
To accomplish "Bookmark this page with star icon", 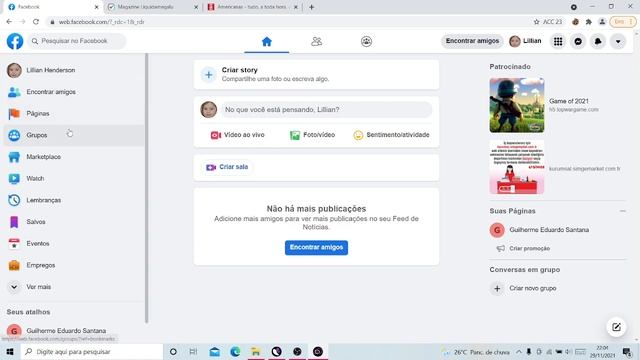I will pos(536,22).
